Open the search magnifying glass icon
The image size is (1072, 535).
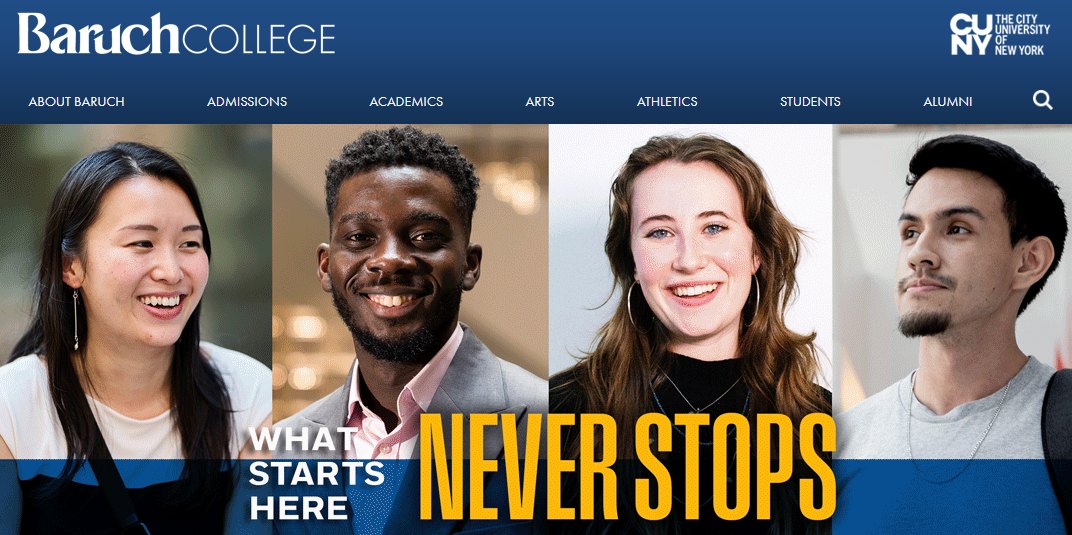[1042, 100]
